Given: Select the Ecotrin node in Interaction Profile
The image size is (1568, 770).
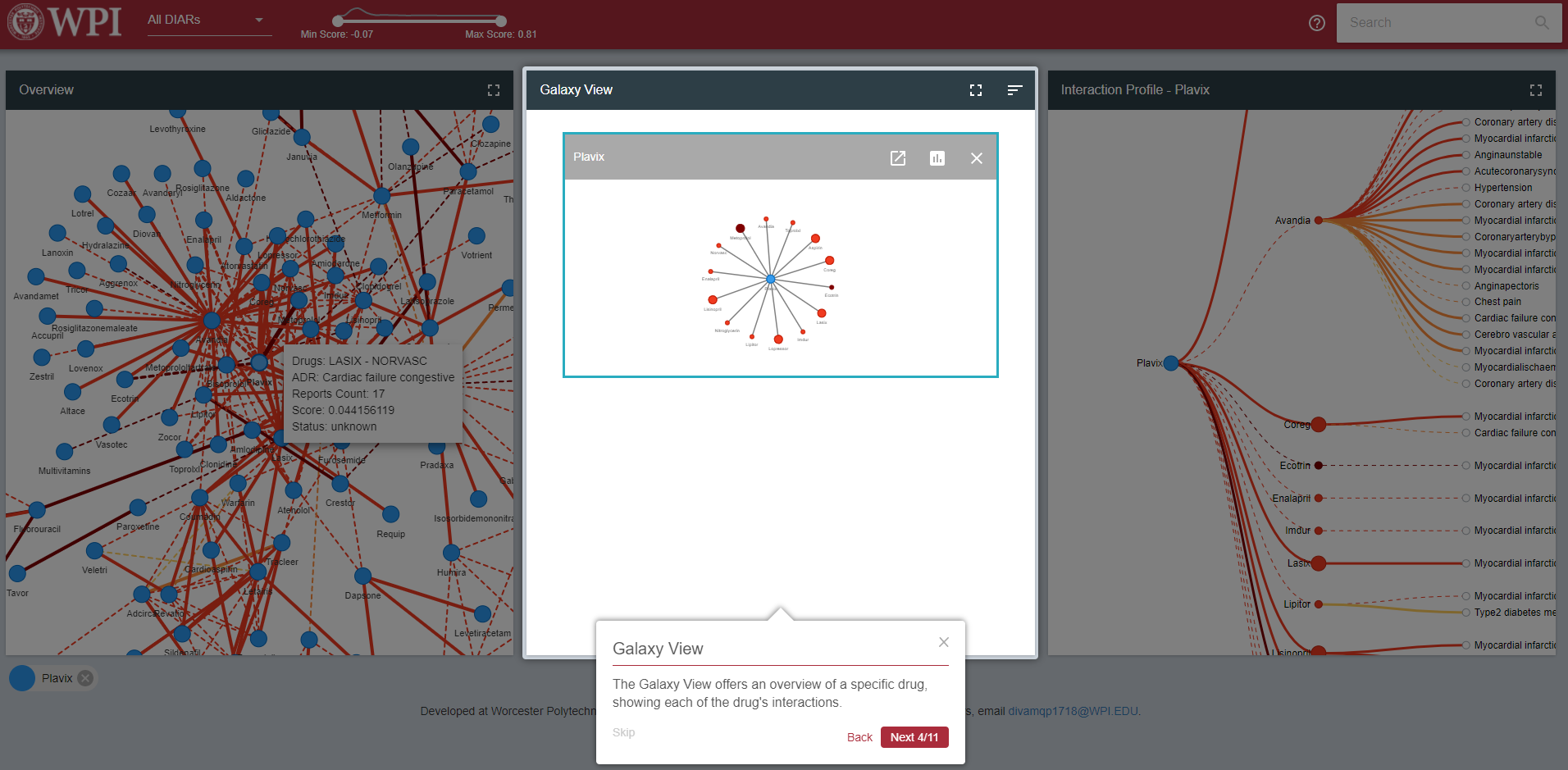Looking at the screenshot, I should coord(1319,466).
